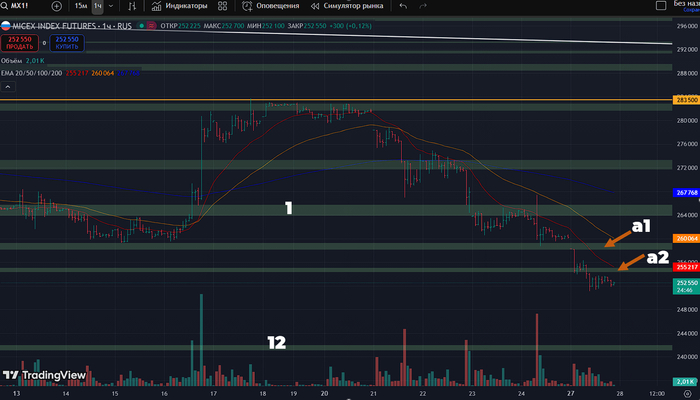Click the market replay rewind icon
The height and width of the screenshot is (400, 700).
pos(314,6)
